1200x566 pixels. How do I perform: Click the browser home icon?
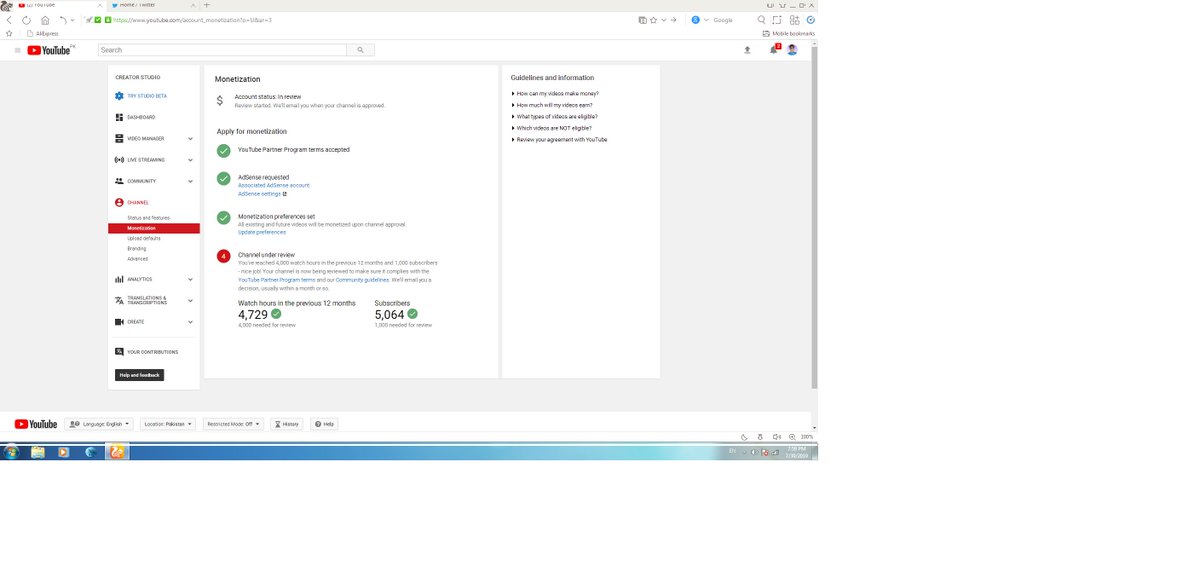[45, 20]
